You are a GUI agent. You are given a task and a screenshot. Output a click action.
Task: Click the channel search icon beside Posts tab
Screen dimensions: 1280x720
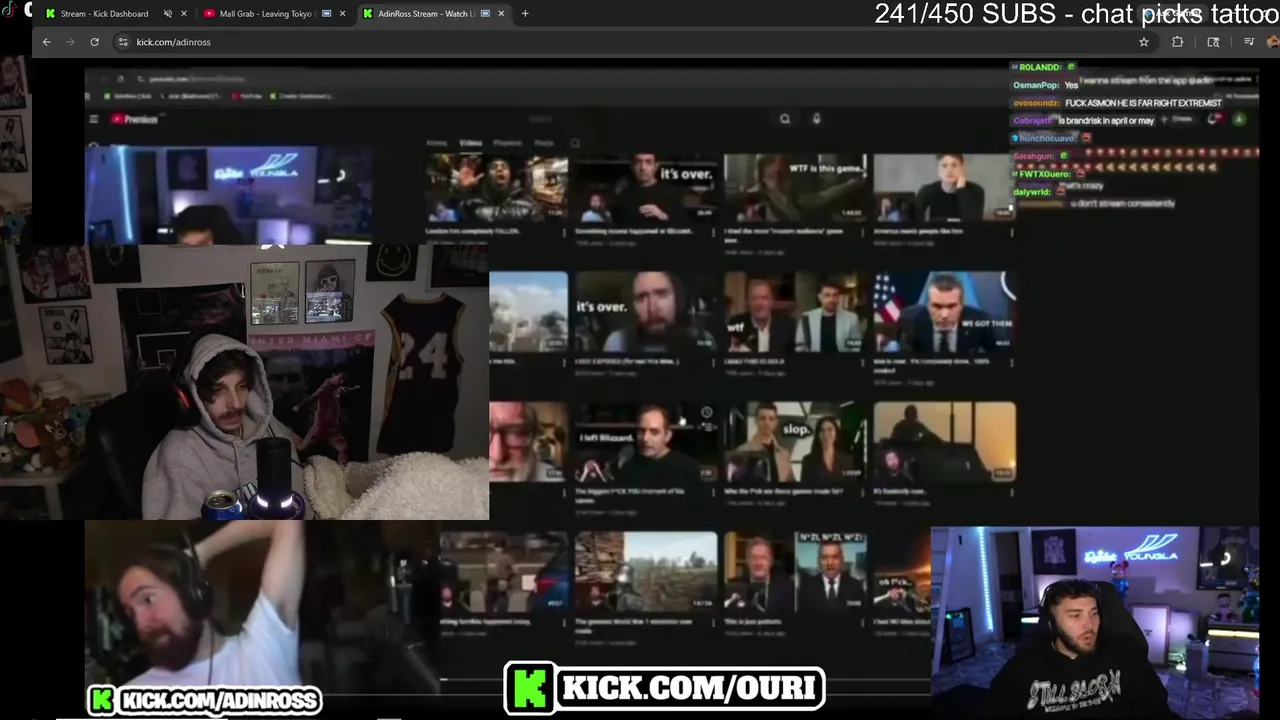point(575,143)
